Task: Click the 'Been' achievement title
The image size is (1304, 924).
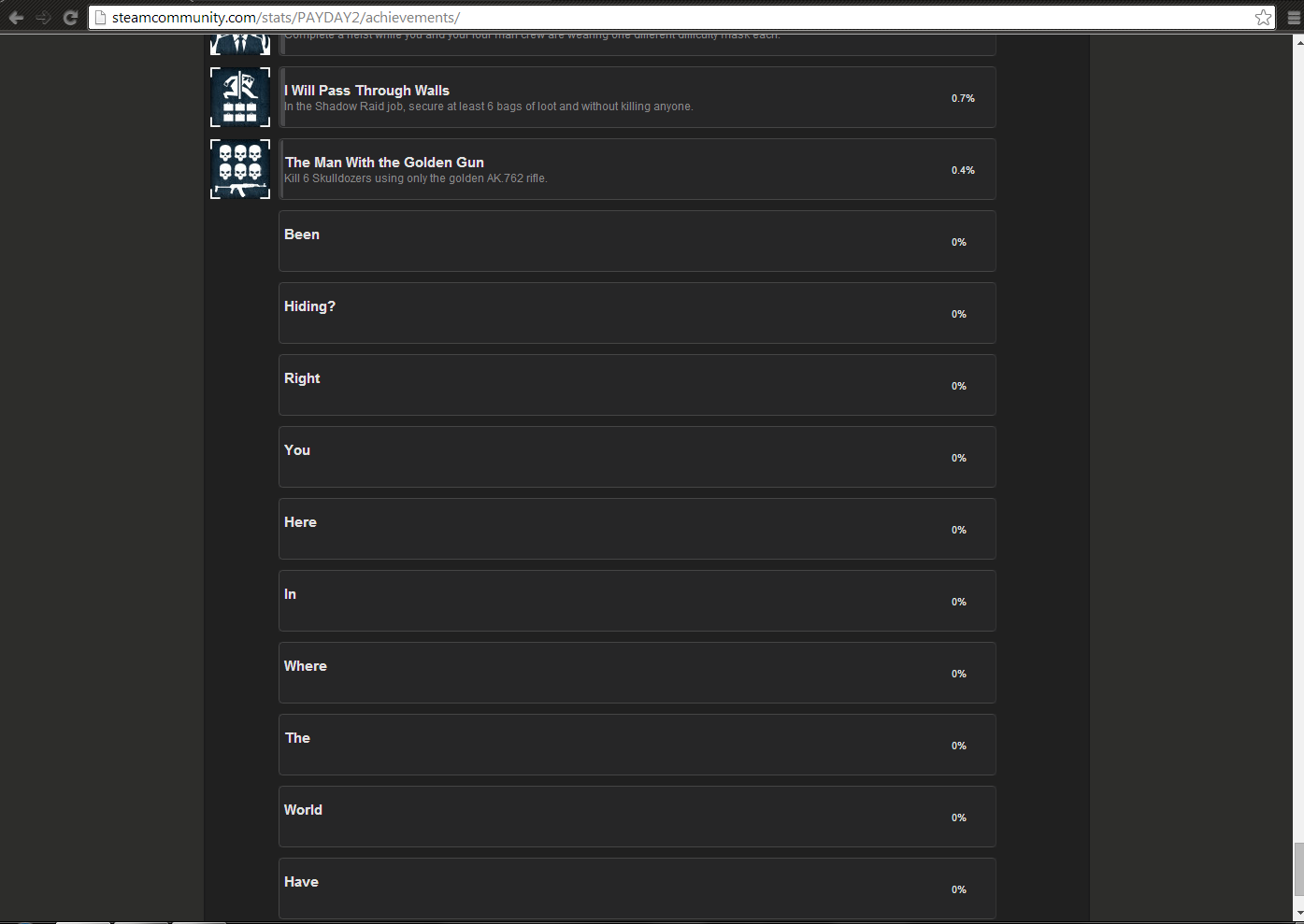Action: [302, 235]
